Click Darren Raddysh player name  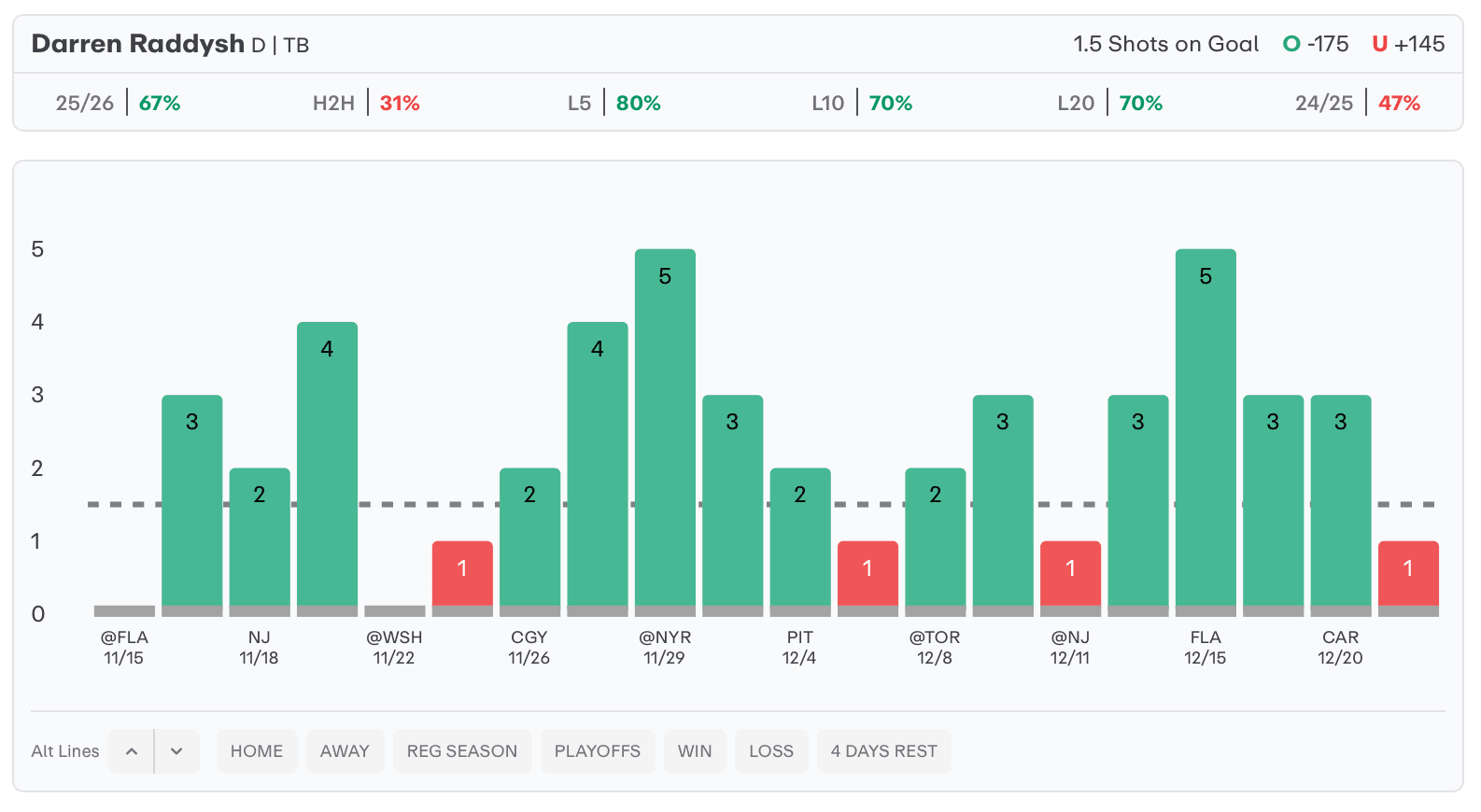click(138, 44)
